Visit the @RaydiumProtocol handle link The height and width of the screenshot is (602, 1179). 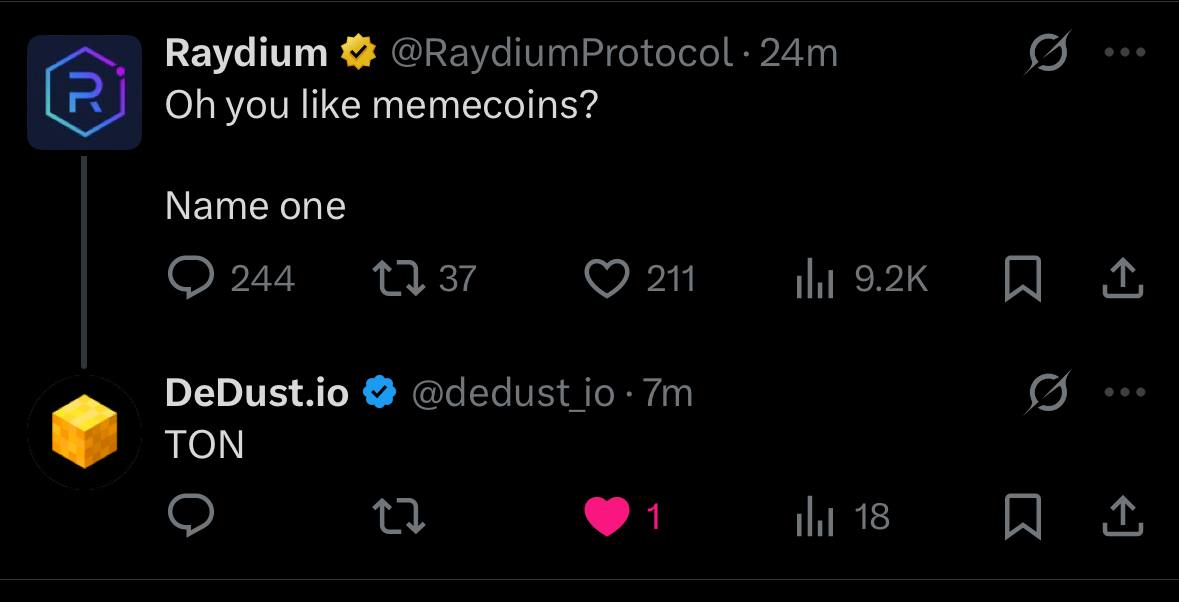(x=560, y=53)
